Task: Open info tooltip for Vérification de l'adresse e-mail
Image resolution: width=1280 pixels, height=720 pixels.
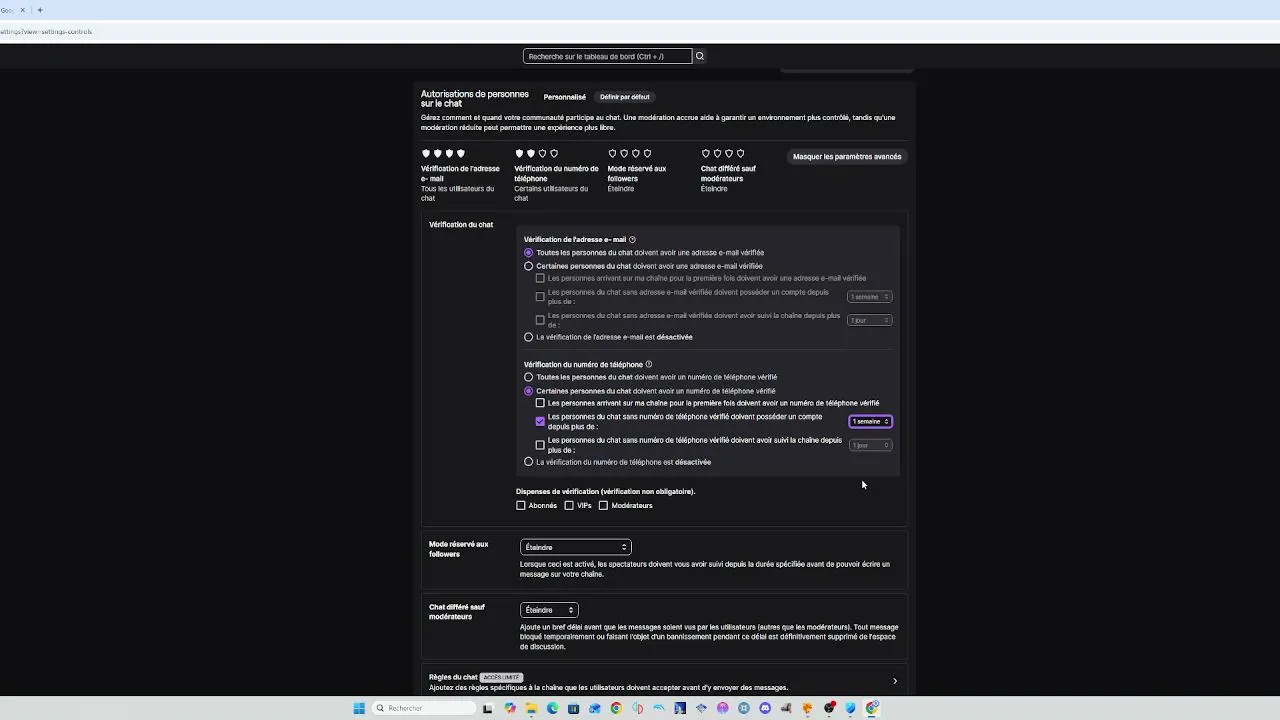Action: tap(632, 240)
